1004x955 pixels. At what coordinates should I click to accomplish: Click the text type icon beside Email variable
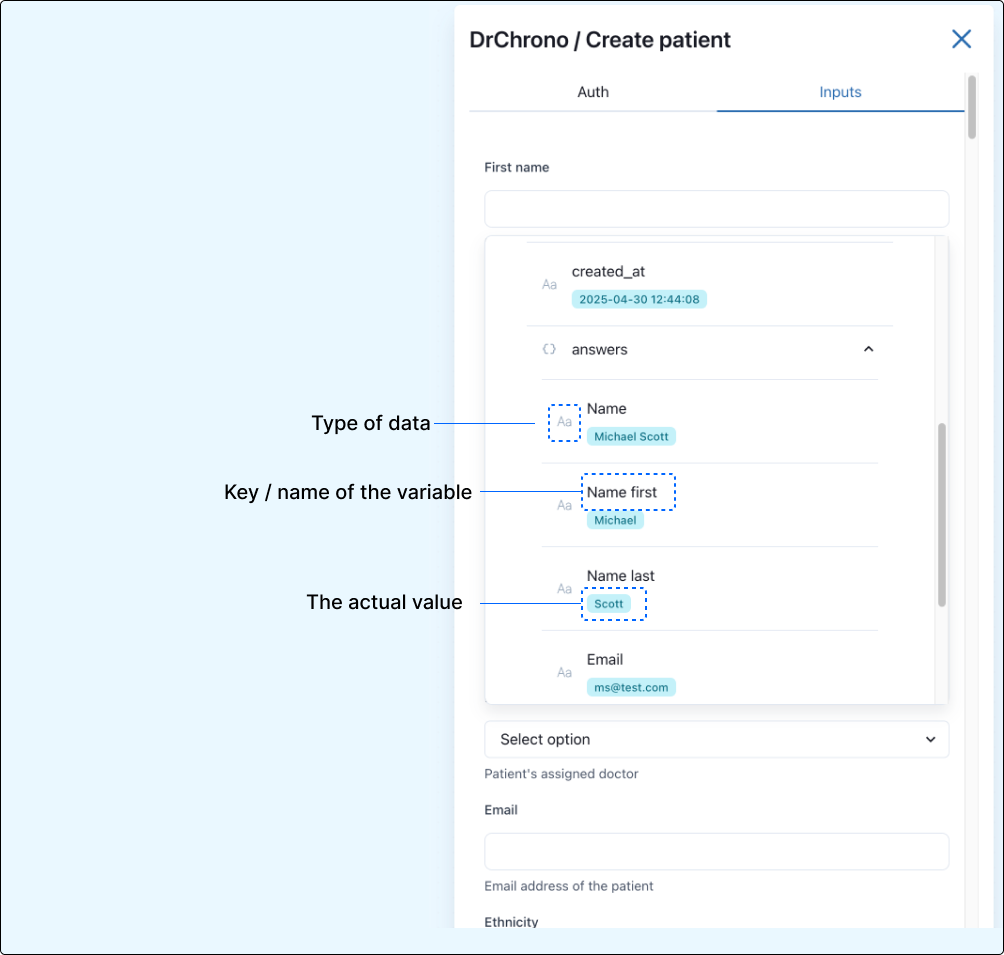tap(564, 673)
